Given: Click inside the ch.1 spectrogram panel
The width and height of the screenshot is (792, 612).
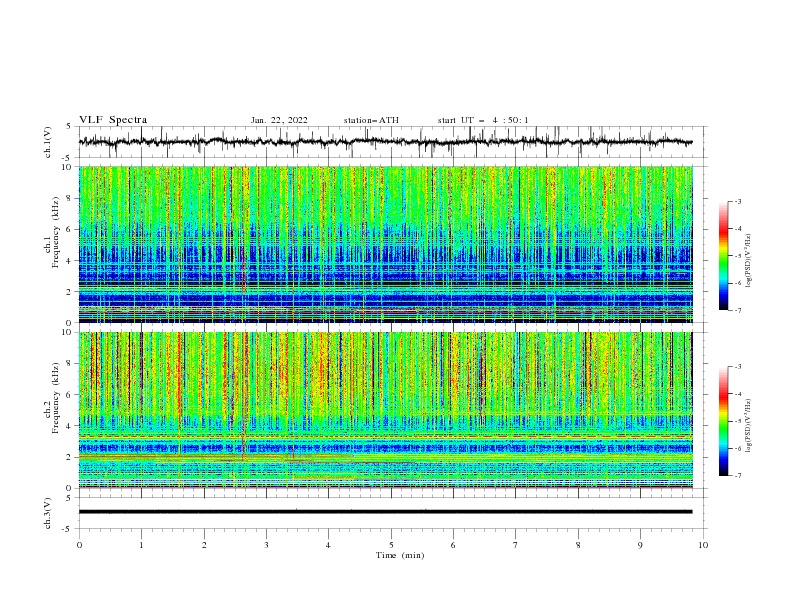Looking at the screenshot, I should tap(385, 244).
